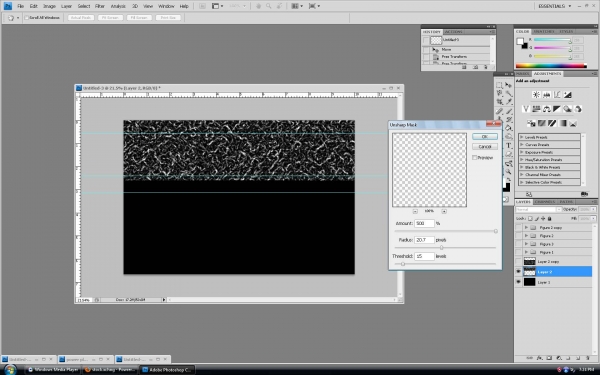Click the Print Size button
Screen dimensions: 600x375
point(168,18)
